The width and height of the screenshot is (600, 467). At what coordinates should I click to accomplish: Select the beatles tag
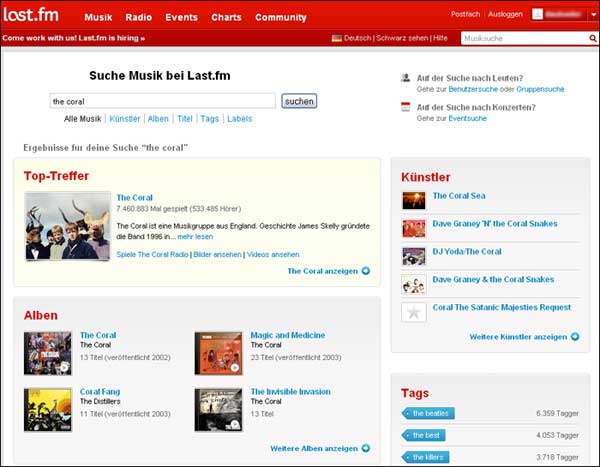click(x=428, y=413)
